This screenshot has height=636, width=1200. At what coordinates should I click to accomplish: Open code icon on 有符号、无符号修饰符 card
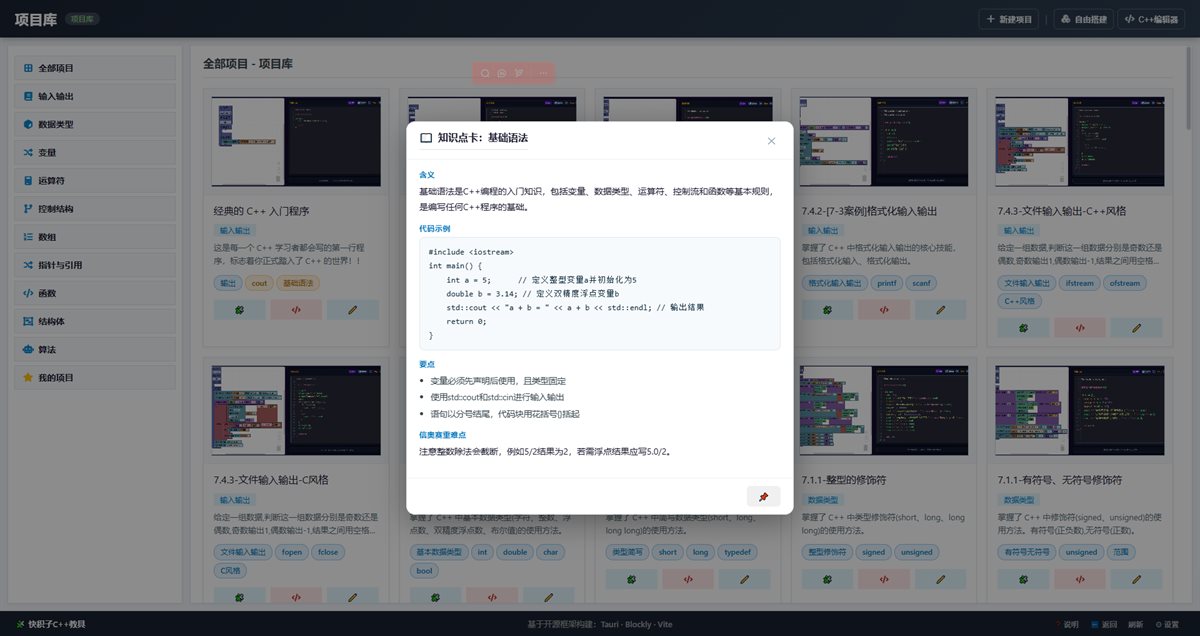point(1080,579)
